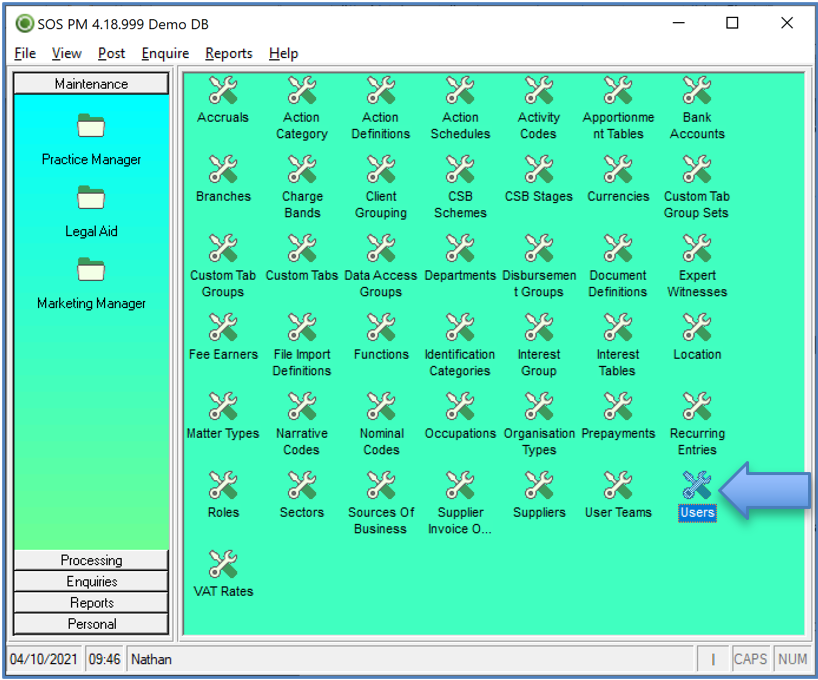Expand the Personal sidebar section

coord(91,623)
